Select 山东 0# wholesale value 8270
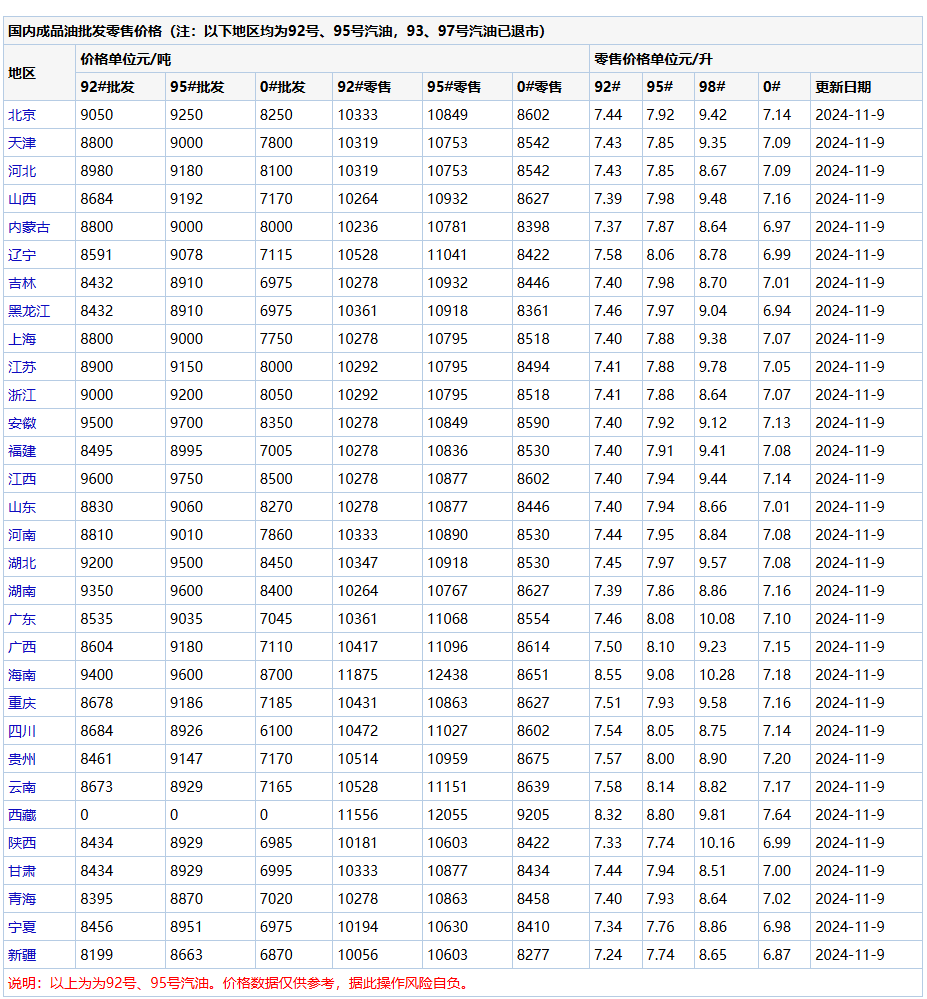927x999 pixels. [x=276, y=508]
